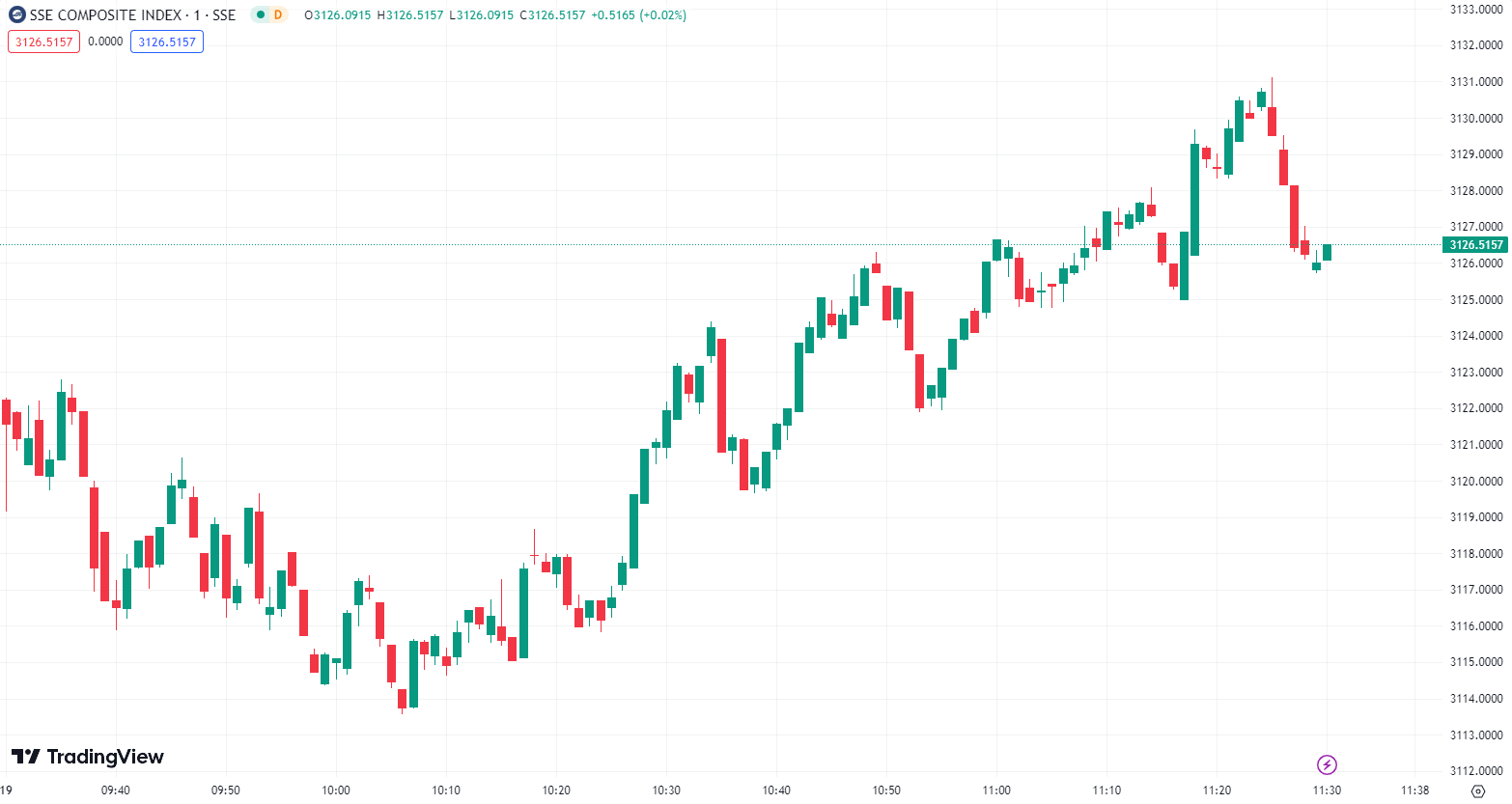Click the 11:38 time axis label
This screenshot has height=804, width=1512.
click(x=1414, y=790)
